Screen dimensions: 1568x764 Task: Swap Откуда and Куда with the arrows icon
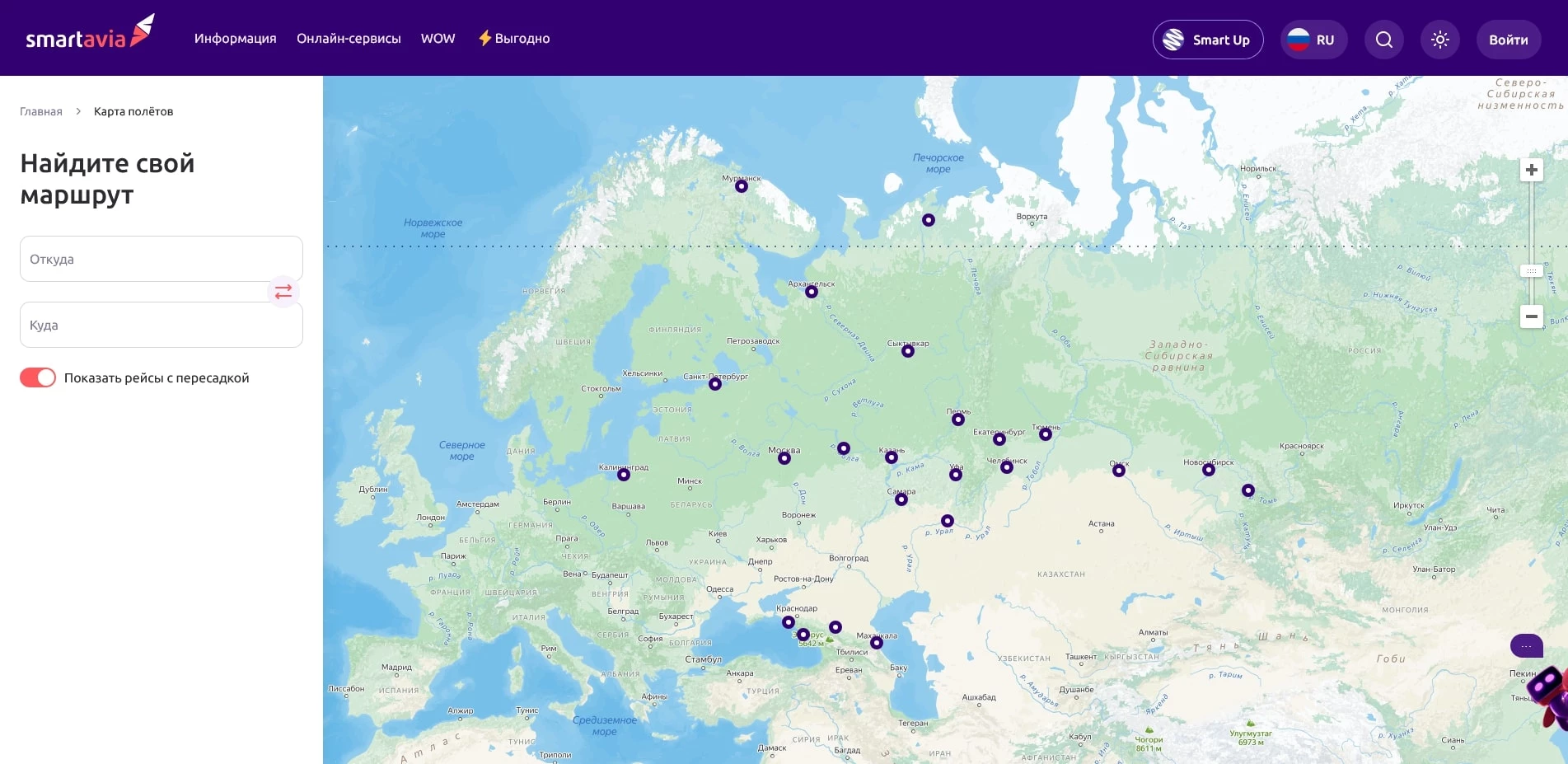point(283,292)
